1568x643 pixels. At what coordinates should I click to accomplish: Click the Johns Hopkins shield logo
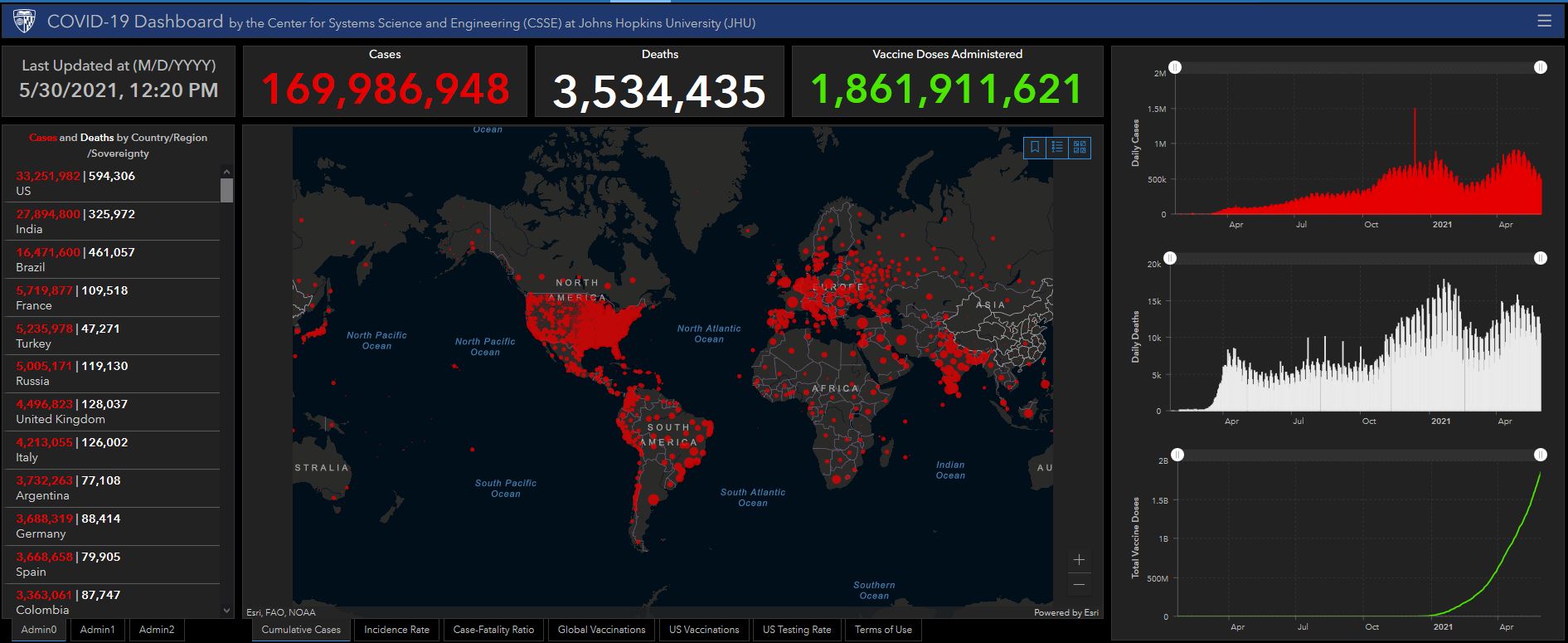[24, 22]
